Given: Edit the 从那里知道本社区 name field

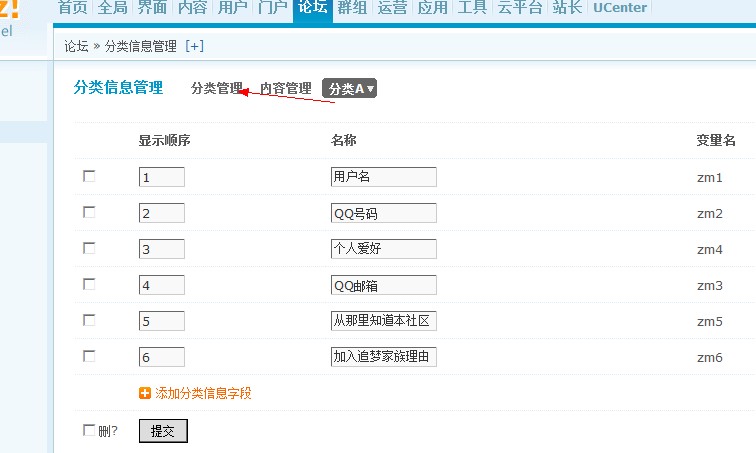Looking at the screenshot, I should (384, 321).
